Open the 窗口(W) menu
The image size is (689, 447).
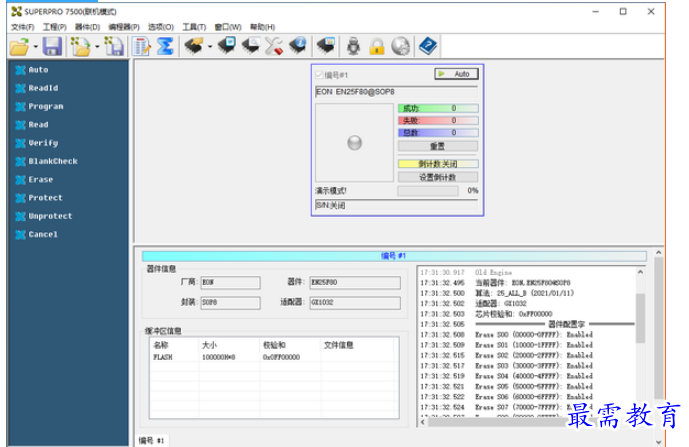(x=228, y=27)
